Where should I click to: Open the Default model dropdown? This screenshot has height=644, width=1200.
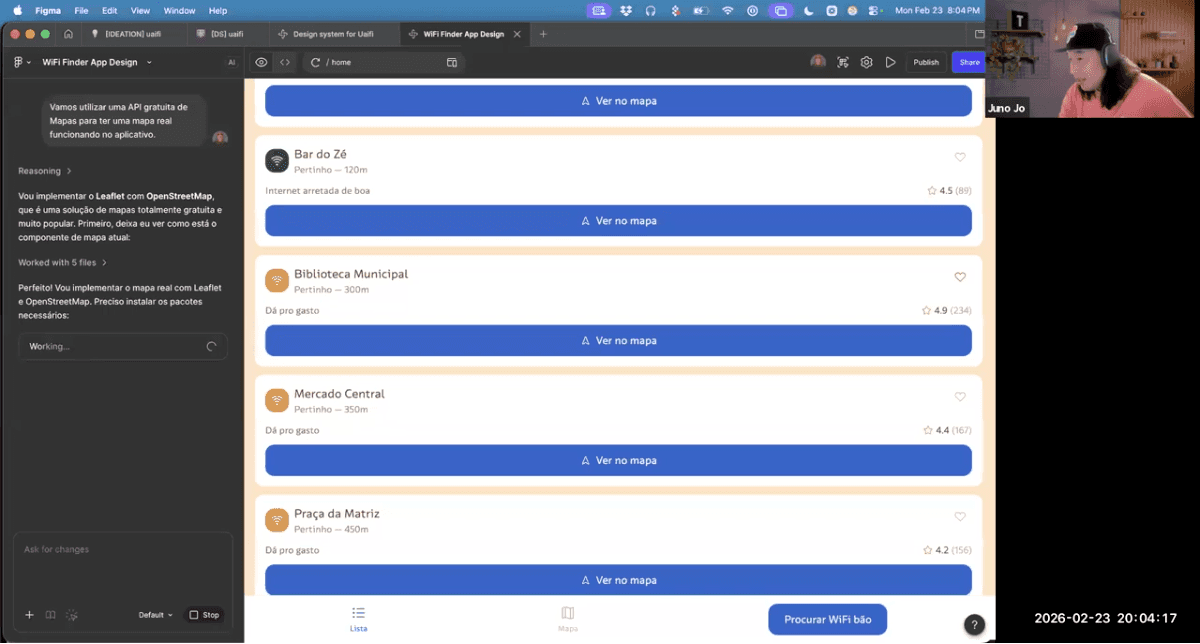point(155,615)
